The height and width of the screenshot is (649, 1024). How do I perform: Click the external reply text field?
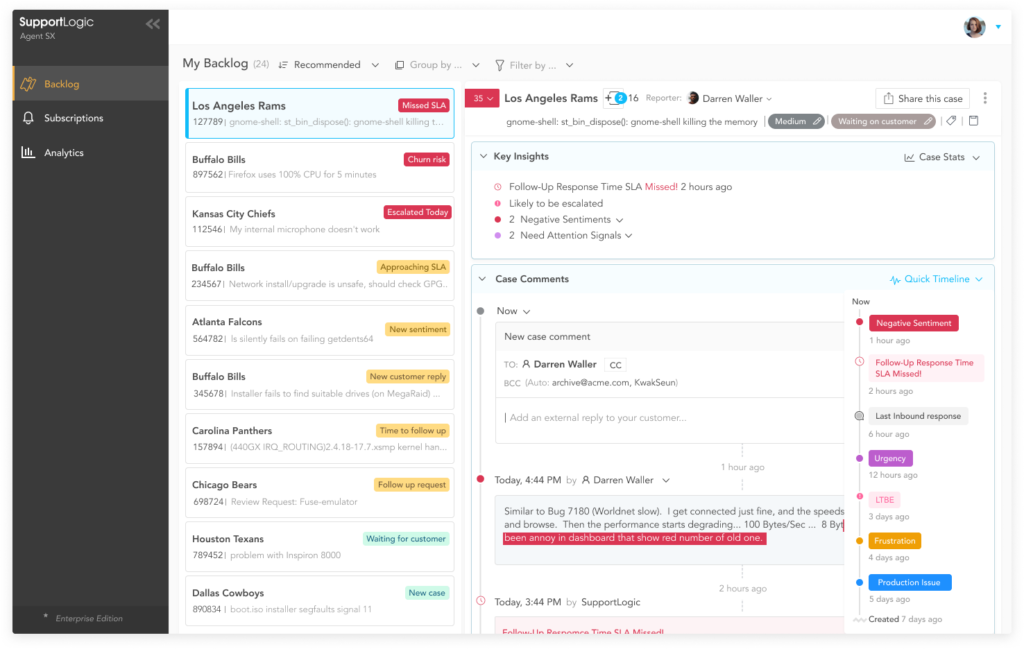click(x=669, y=418)
